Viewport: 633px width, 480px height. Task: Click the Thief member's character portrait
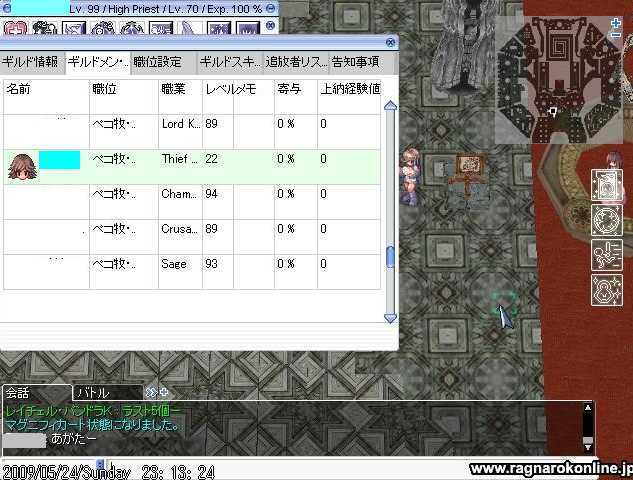tap(22, 166)
